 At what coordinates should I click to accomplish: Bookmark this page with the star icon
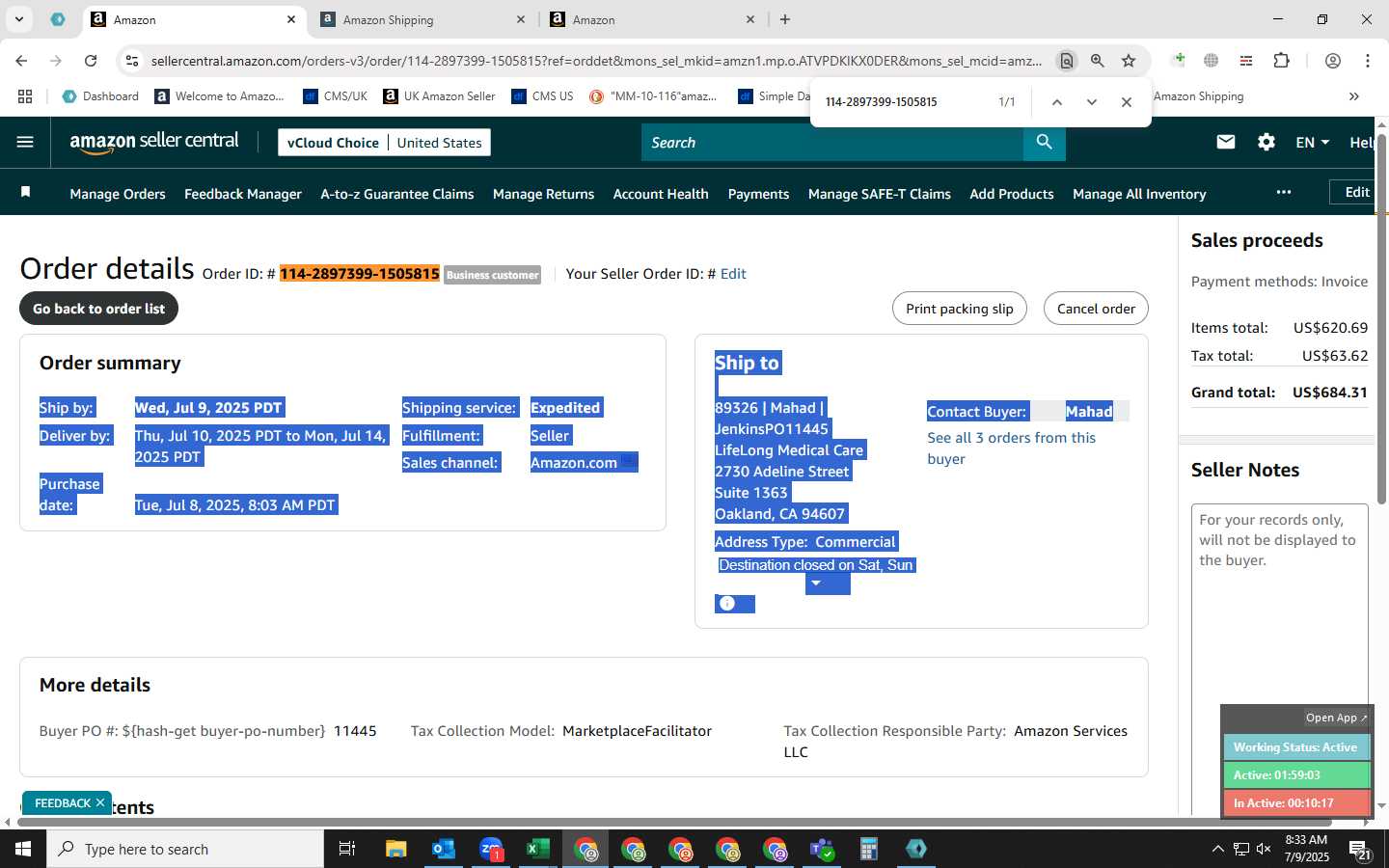pyautogui.click(x=1129, y=61)
